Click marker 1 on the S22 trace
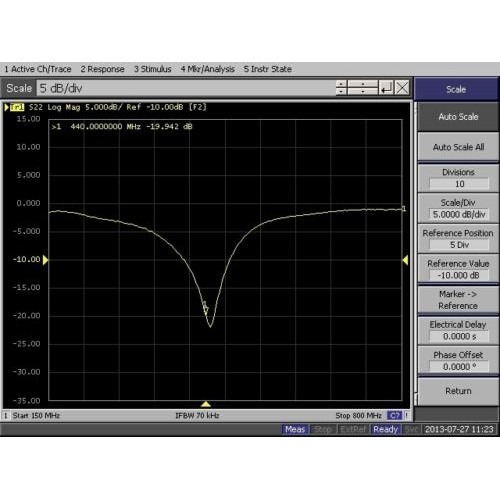The width and height of the screenshot is (500, 500). tap(205, 308)
